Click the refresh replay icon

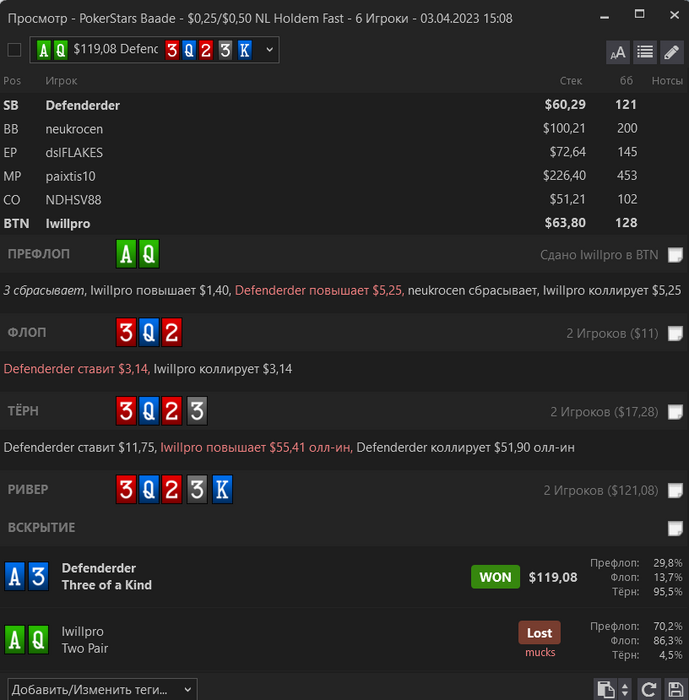click(648, 689)
